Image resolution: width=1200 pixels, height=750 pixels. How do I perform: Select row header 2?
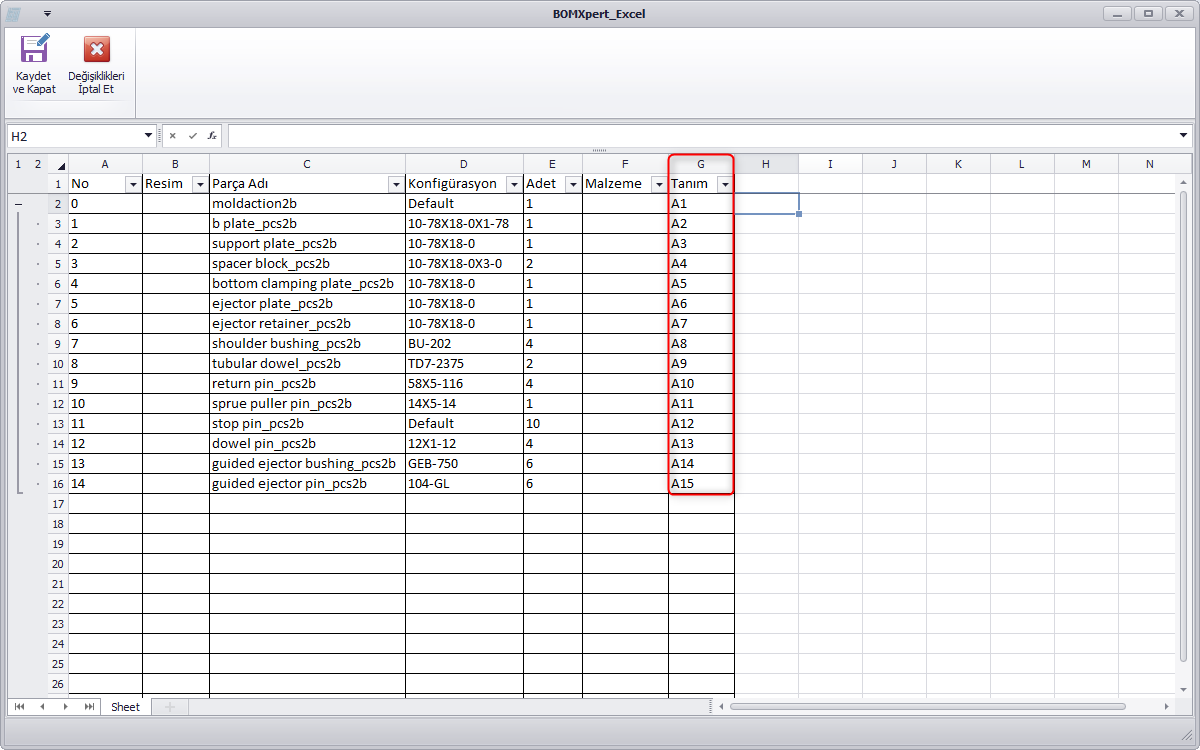coord(58,204)
